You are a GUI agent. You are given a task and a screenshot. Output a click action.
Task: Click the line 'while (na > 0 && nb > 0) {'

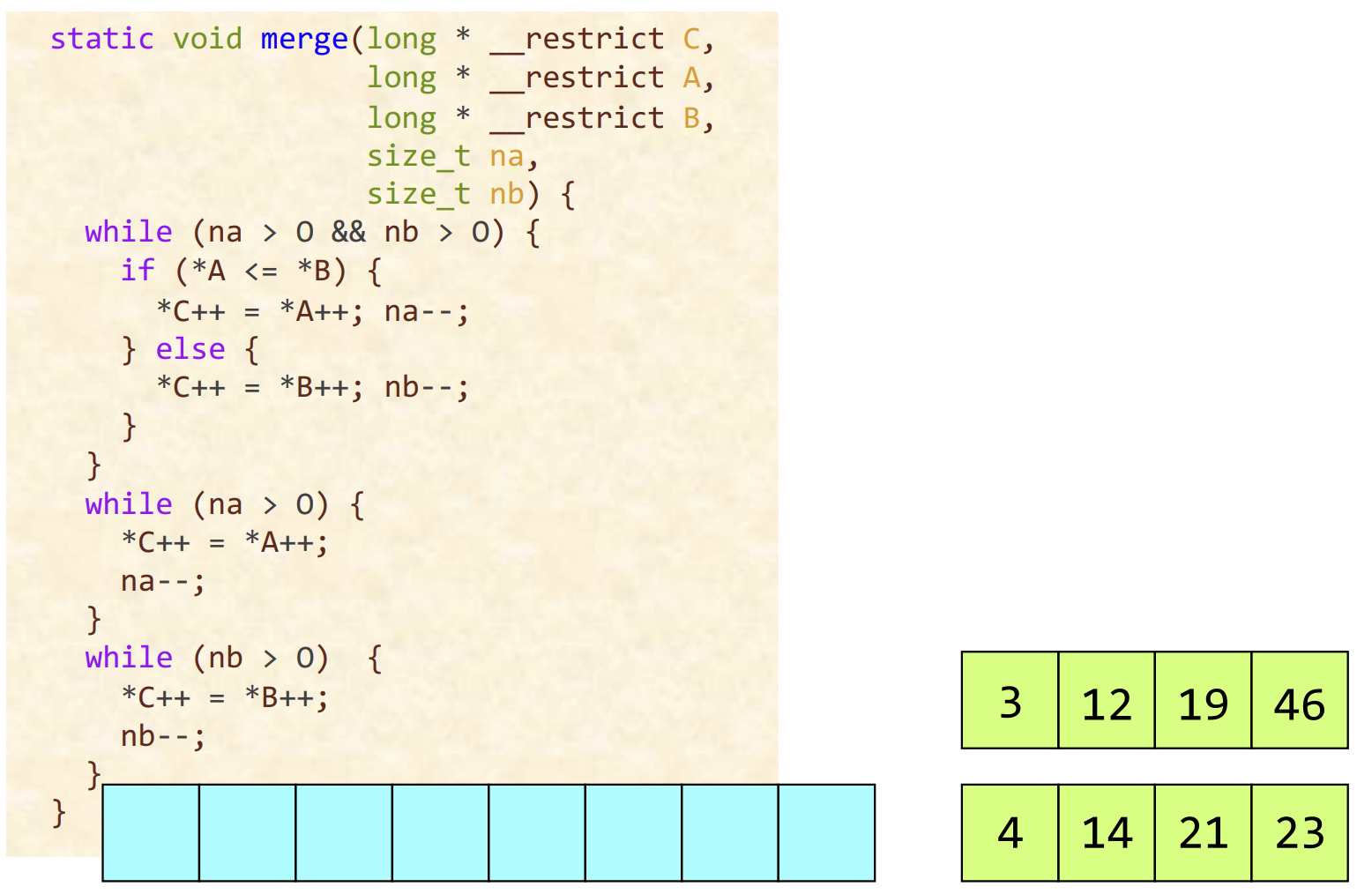click(x=312, y=232)
